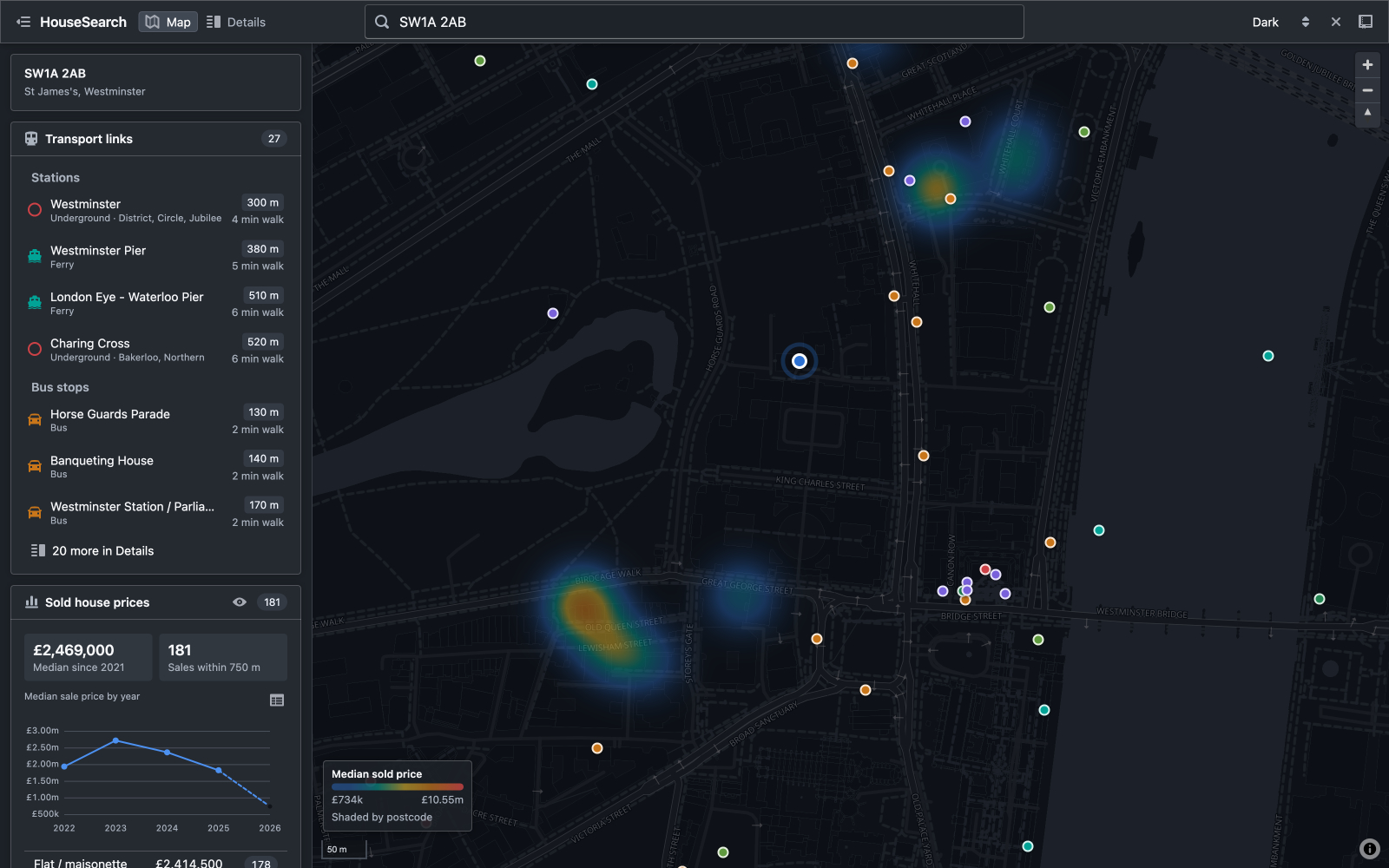Screen dimensions: 1389x868
Task: Click the Charing Cross 520 m distance badge
Action: point(263,342)
